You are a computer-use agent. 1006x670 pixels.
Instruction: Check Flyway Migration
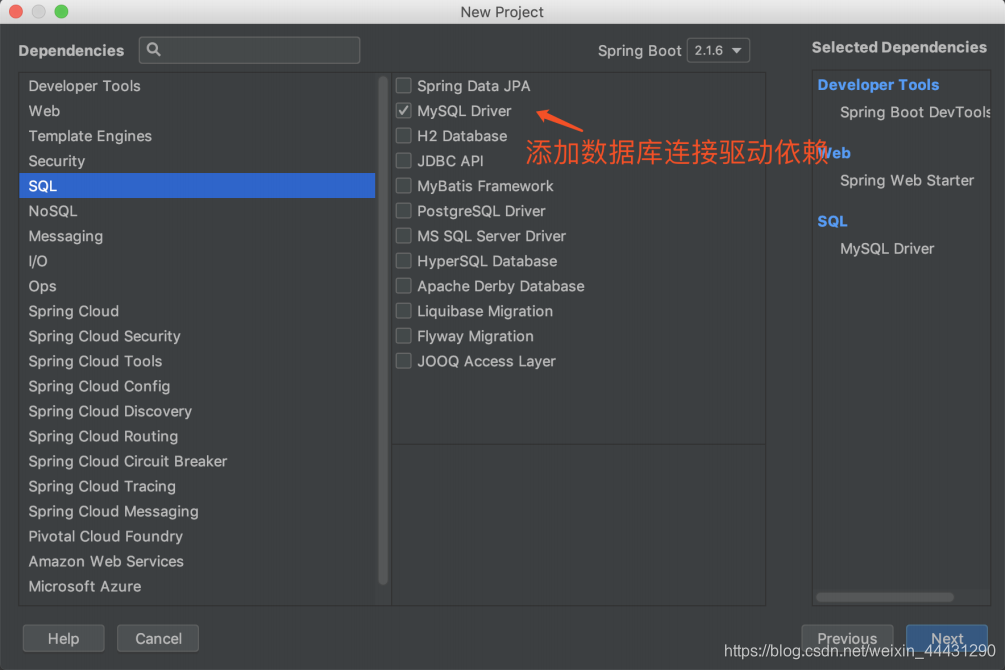click(403, 336)
